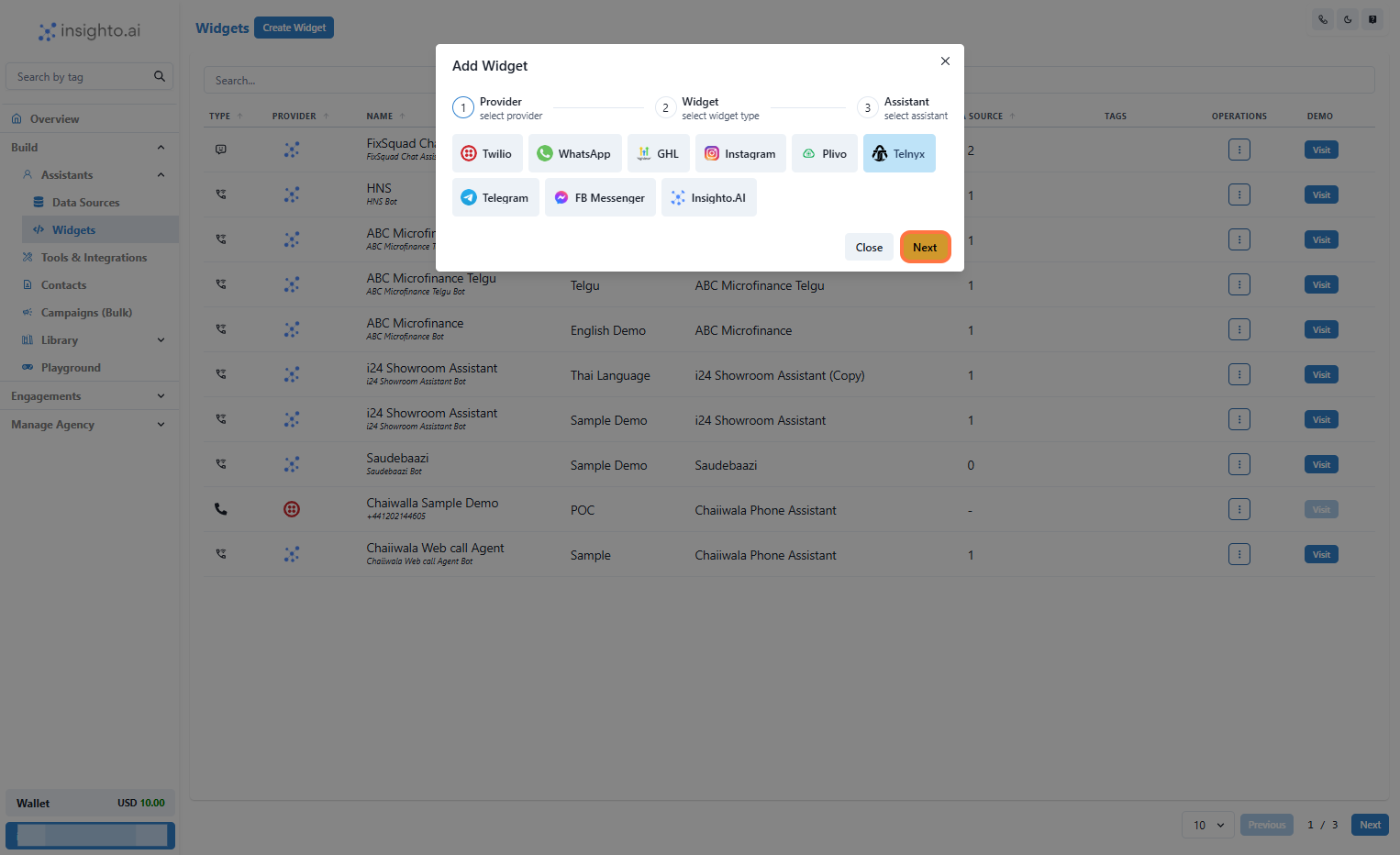Go to step 1 Provider

(x=498, y=108)
